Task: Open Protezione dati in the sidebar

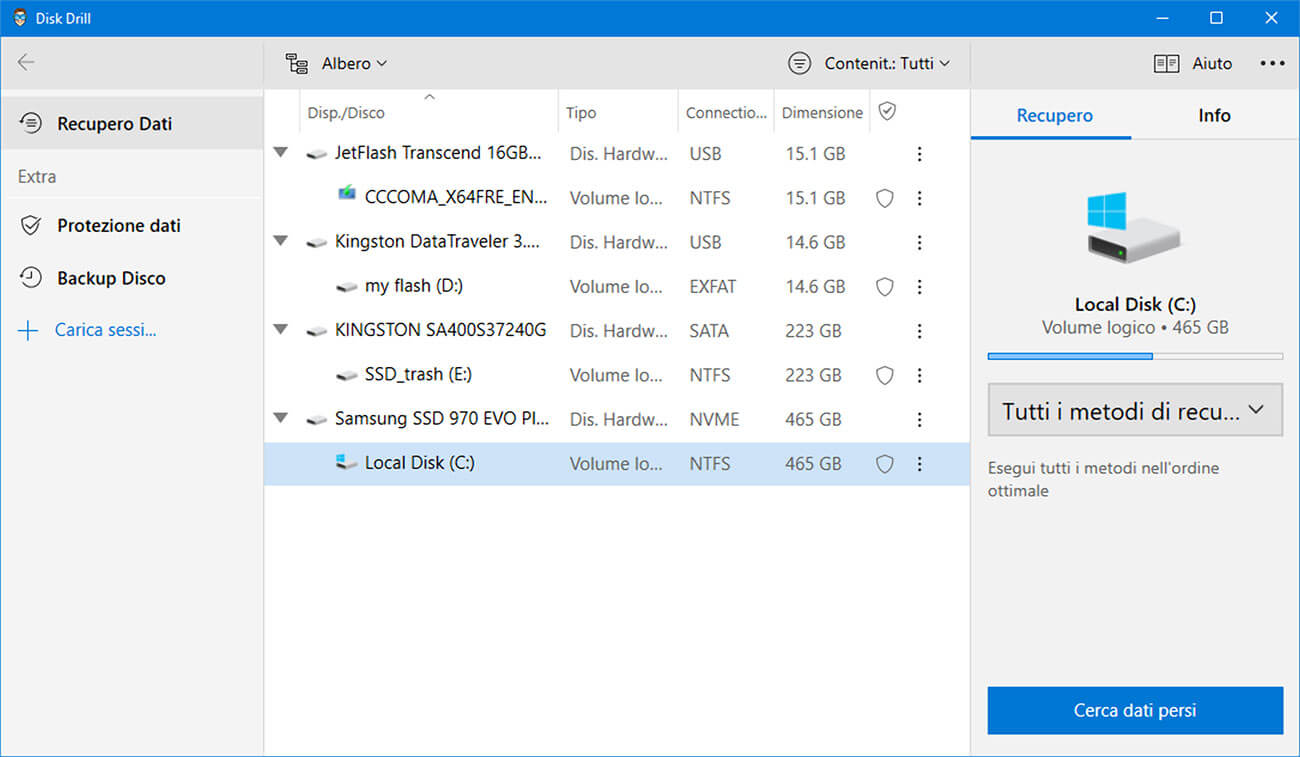Action: 131,225
